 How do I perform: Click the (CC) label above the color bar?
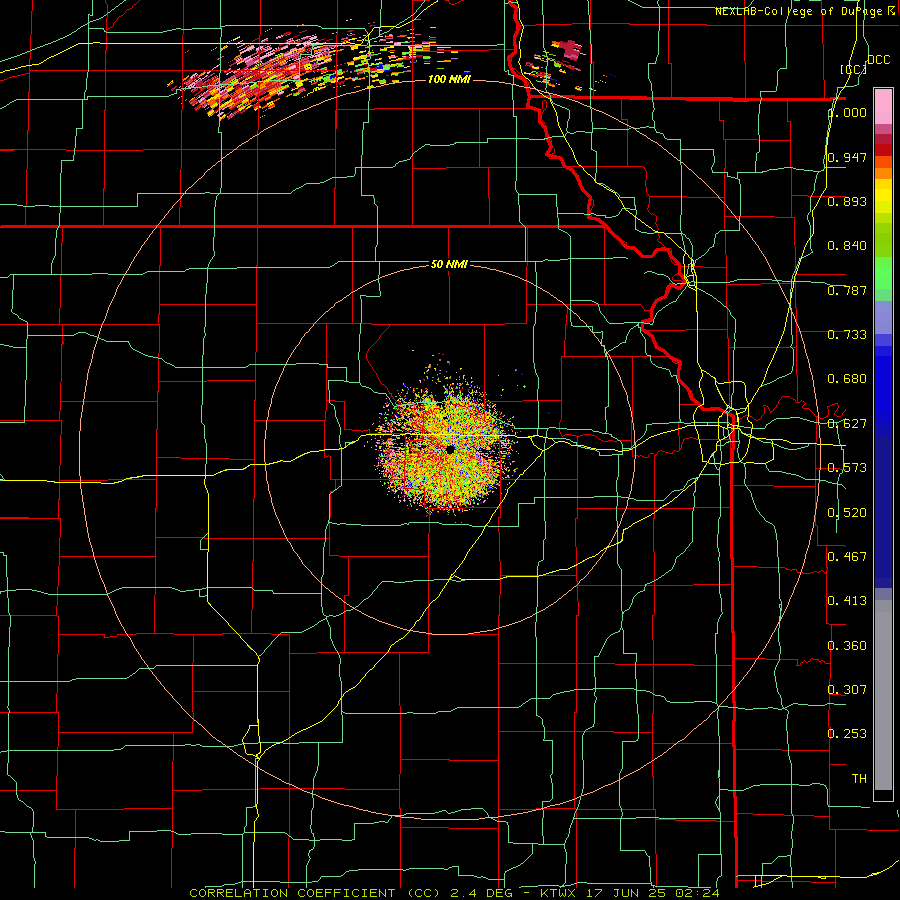[x=854, y=69]
